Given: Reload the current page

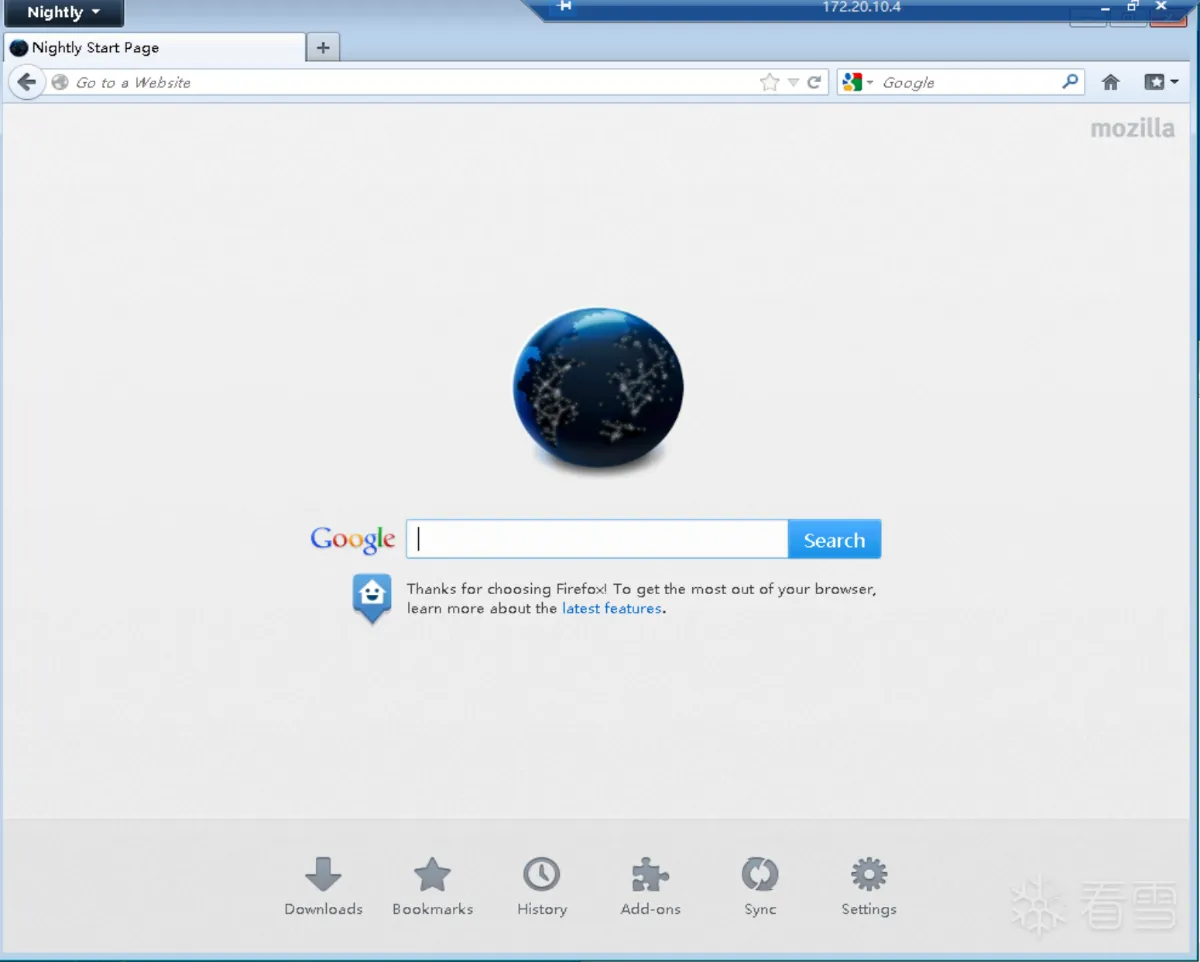Looking at the screenshot, I should pyautogui.click(x=815, y=83).
